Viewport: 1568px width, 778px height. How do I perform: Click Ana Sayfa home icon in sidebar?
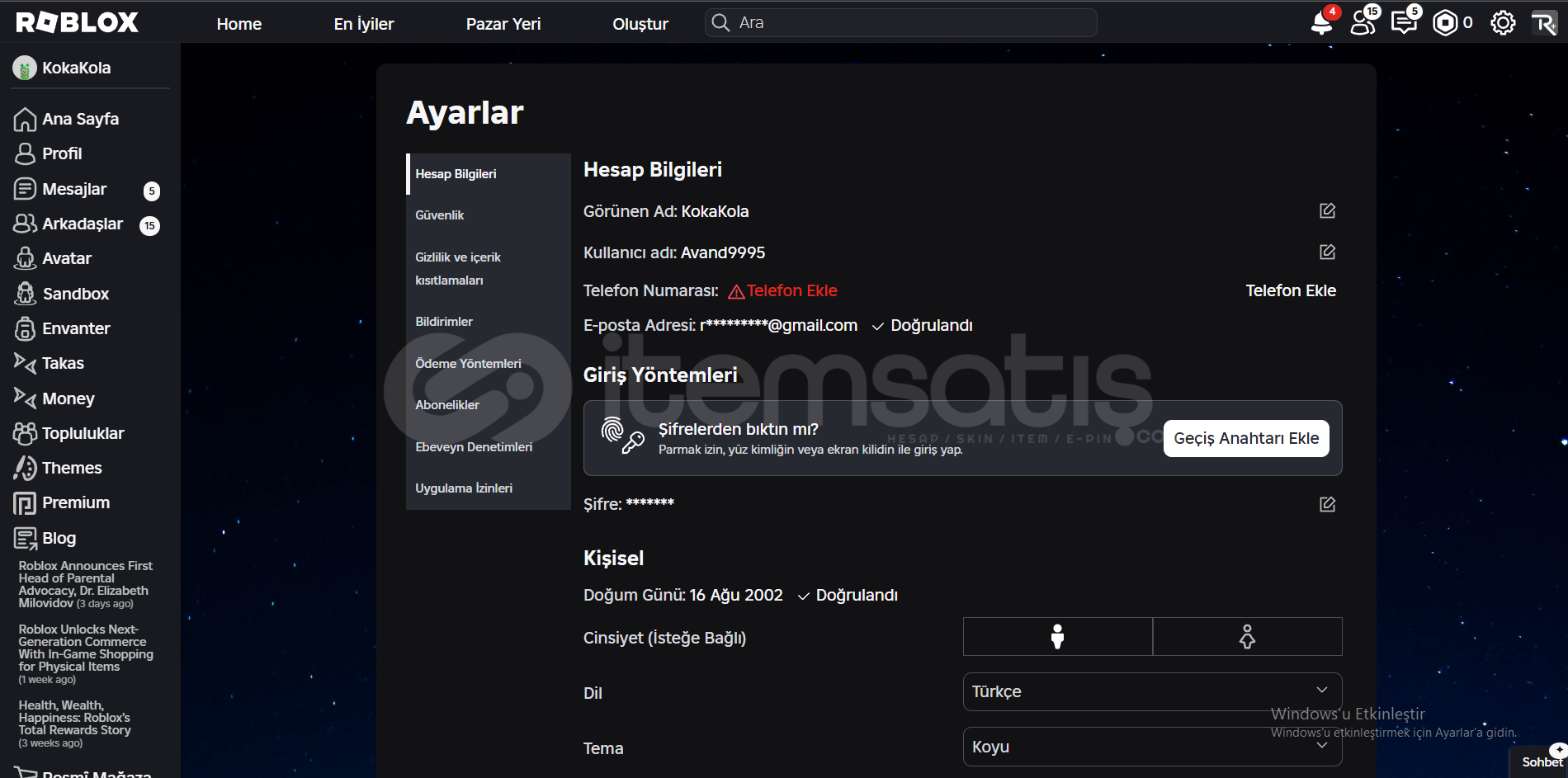[26, 119]
